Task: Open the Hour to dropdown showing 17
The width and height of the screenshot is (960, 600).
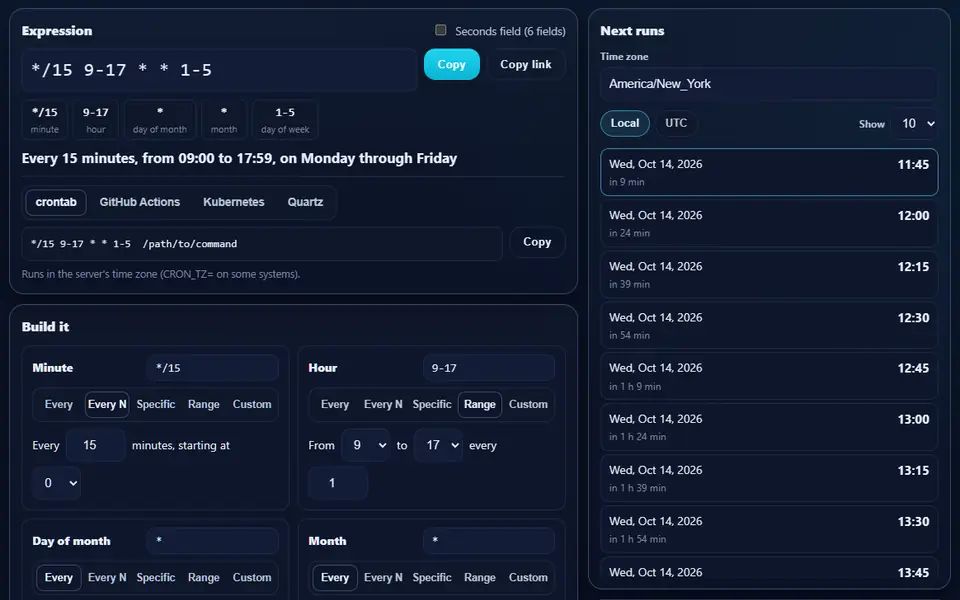Action: pyautogui.click(x=438, y=445)
